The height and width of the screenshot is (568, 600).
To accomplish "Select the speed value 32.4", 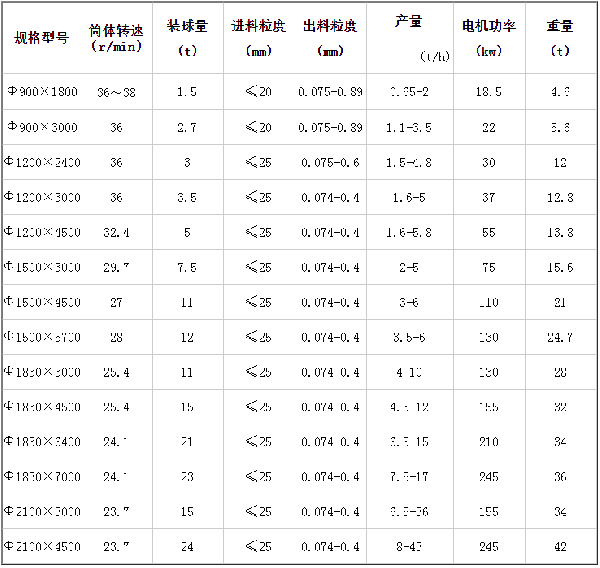I will (116, 232).
